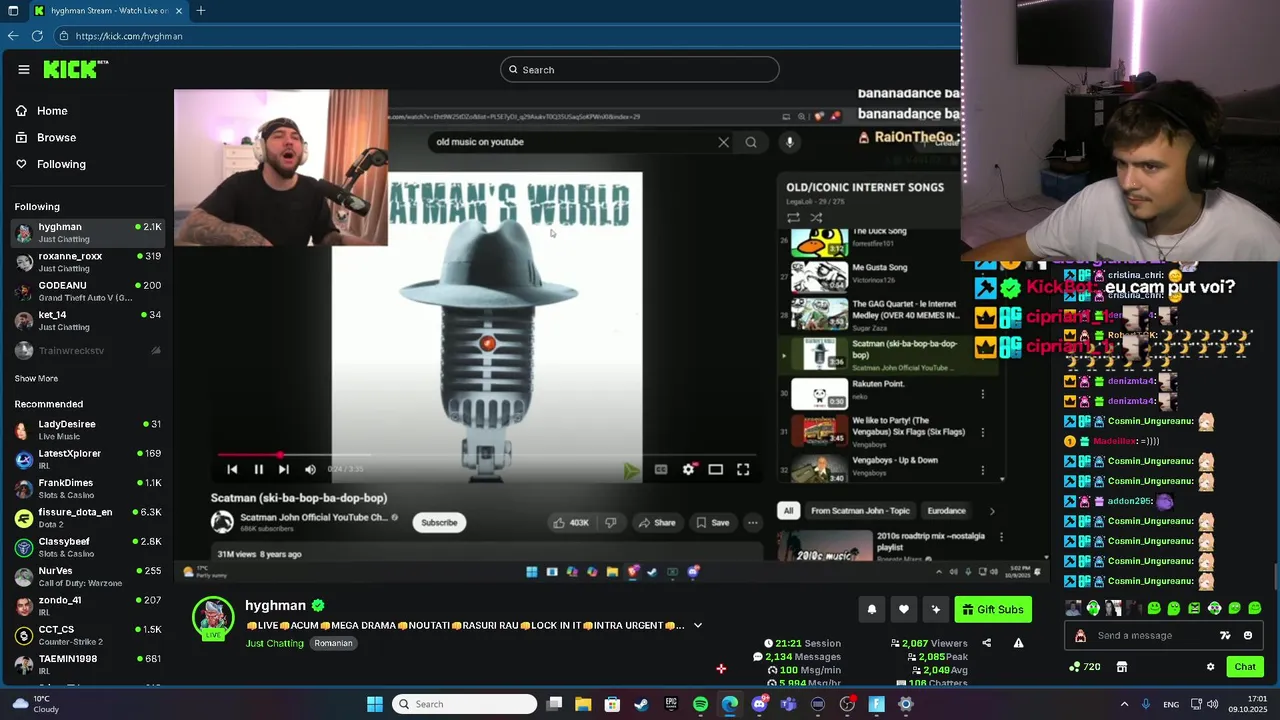1280x720 pixels.
Task: Toggle playlist shuffle icon
Action: pos(816,217)
